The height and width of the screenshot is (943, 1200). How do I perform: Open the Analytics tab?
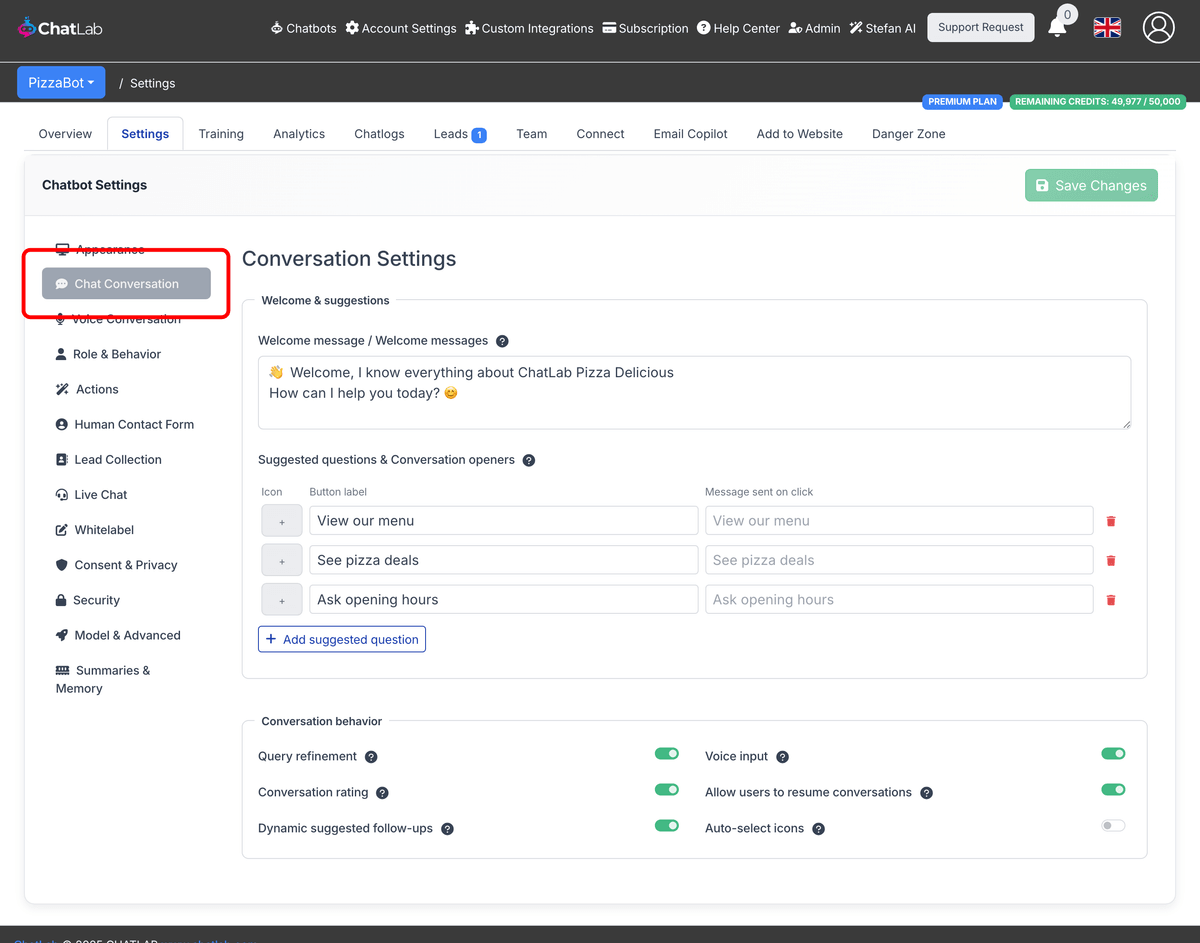coord(299,134)
